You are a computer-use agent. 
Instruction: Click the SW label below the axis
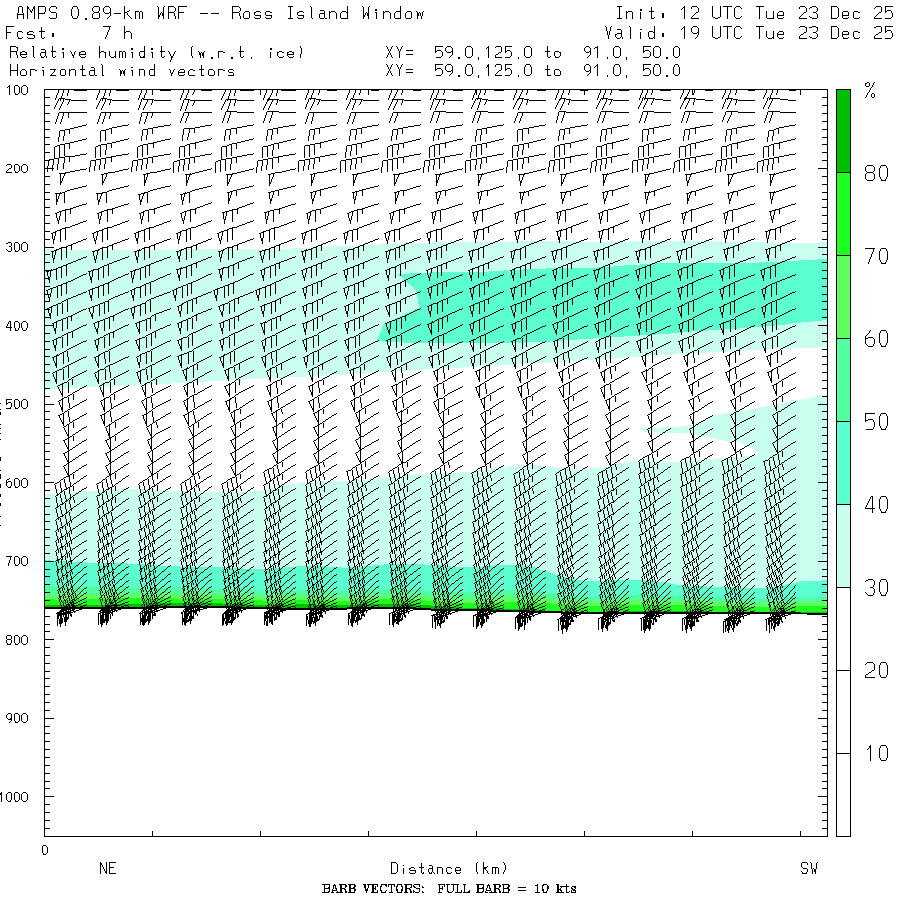808,869
